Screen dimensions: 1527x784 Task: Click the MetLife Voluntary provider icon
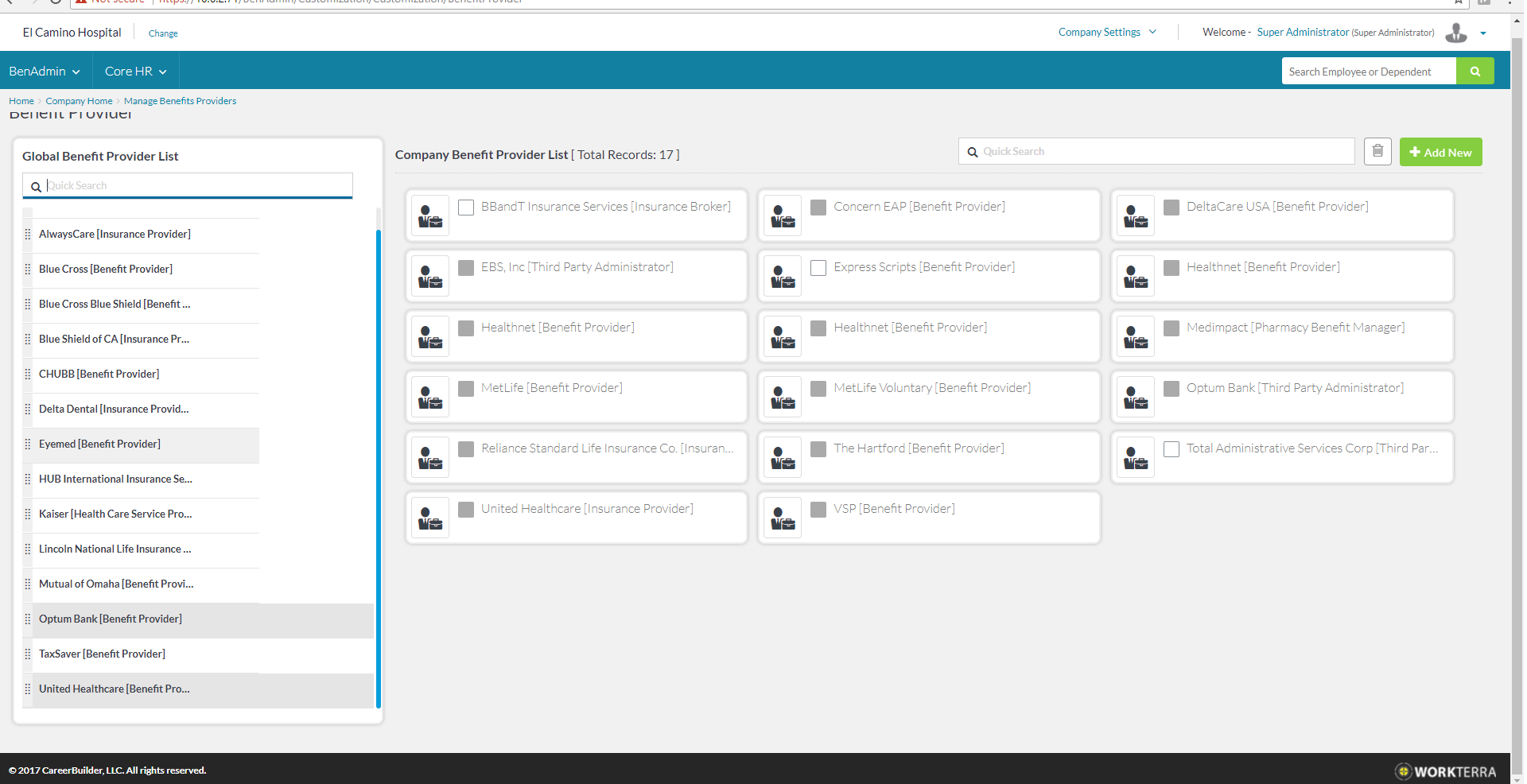783,398
